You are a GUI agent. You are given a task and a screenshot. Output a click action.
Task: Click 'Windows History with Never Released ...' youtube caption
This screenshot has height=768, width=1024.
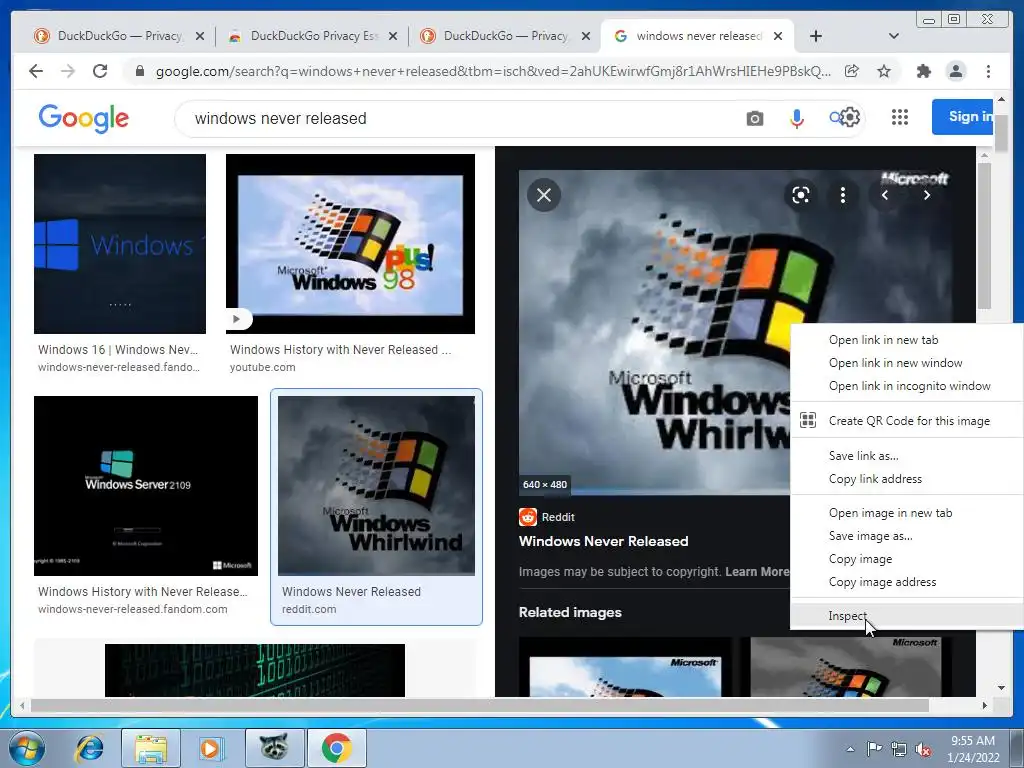click(x=340, y=349)
